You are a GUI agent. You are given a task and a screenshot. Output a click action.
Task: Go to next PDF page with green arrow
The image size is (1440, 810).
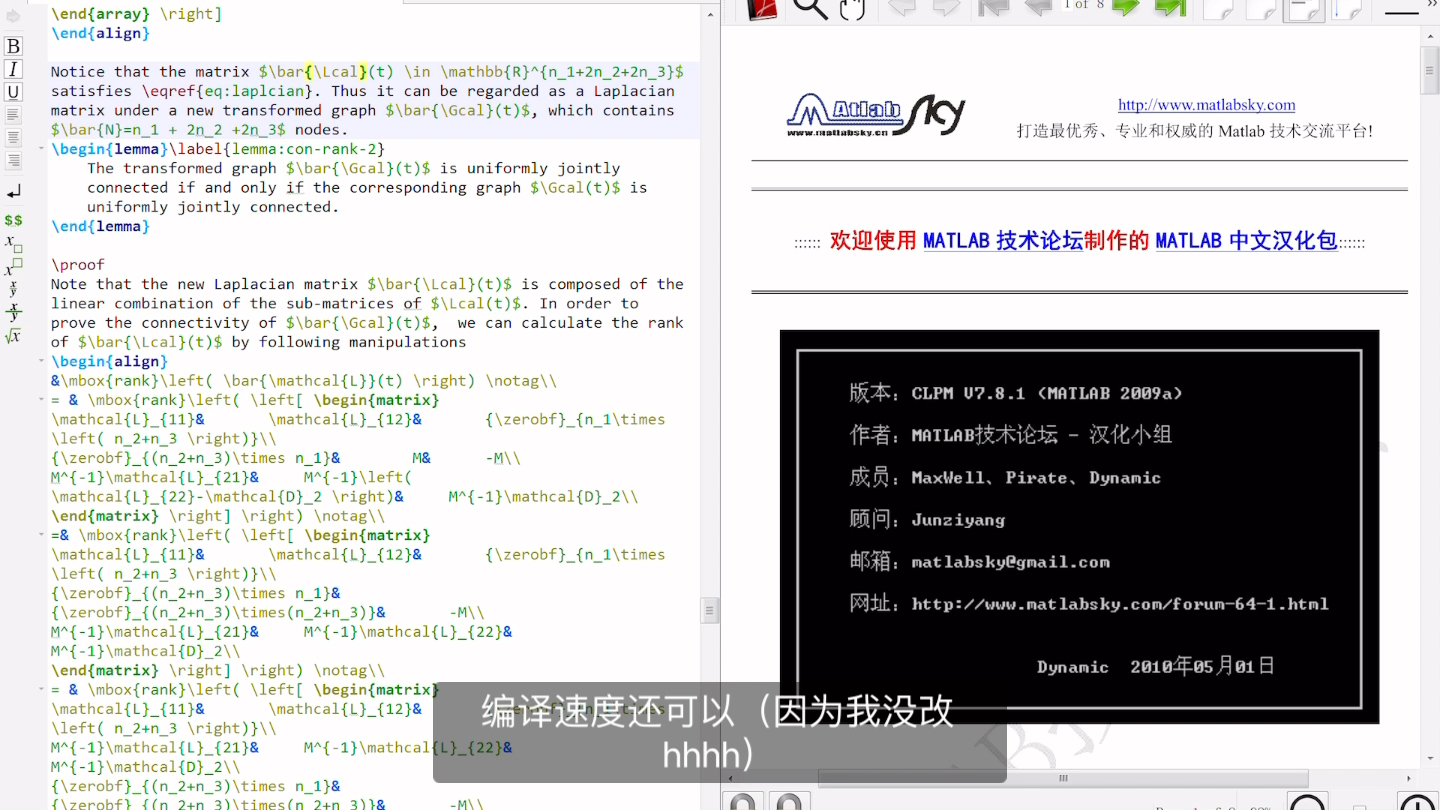1127,7
